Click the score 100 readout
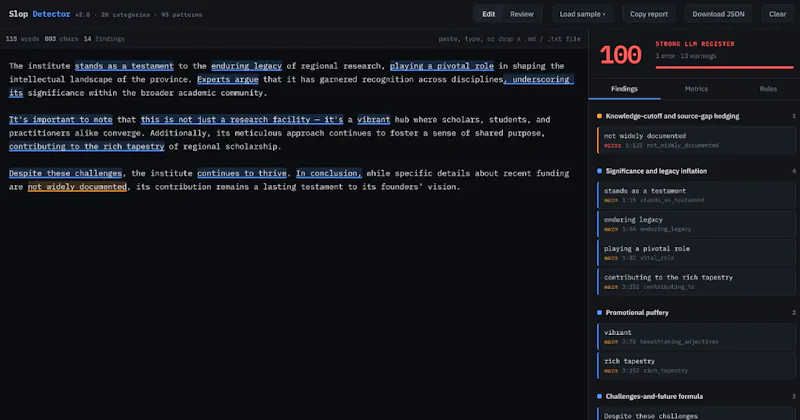The width and height of the screenshot is (800, 420). 620,55
